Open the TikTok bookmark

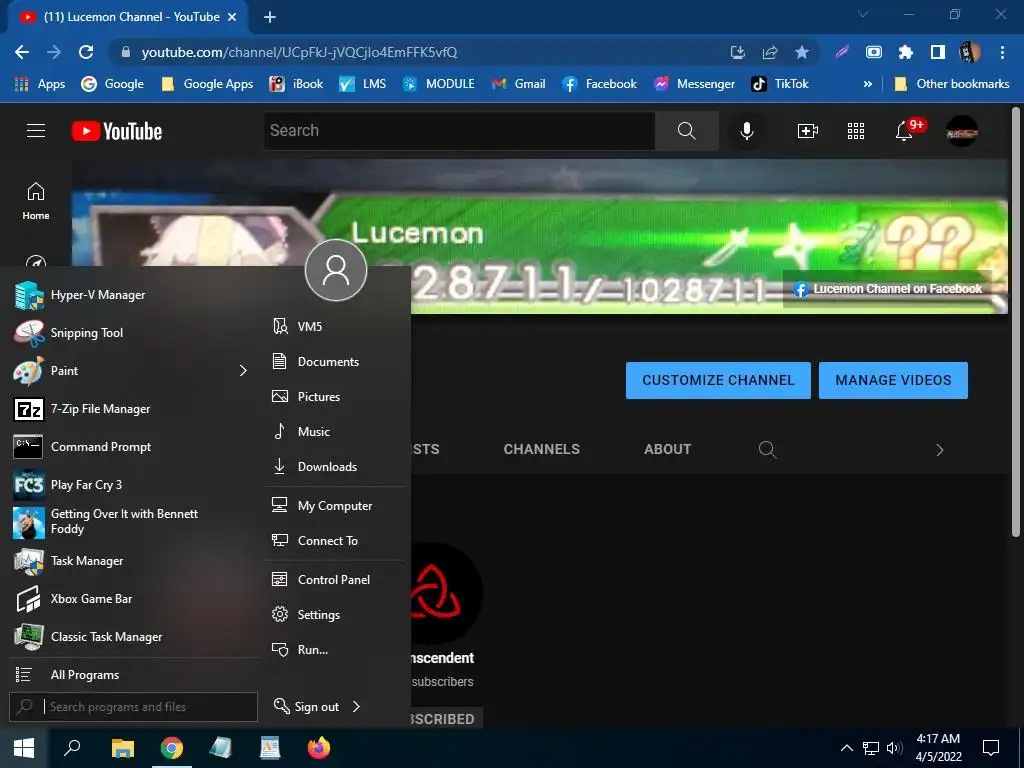pyautogui.click(x=780, y=84)
